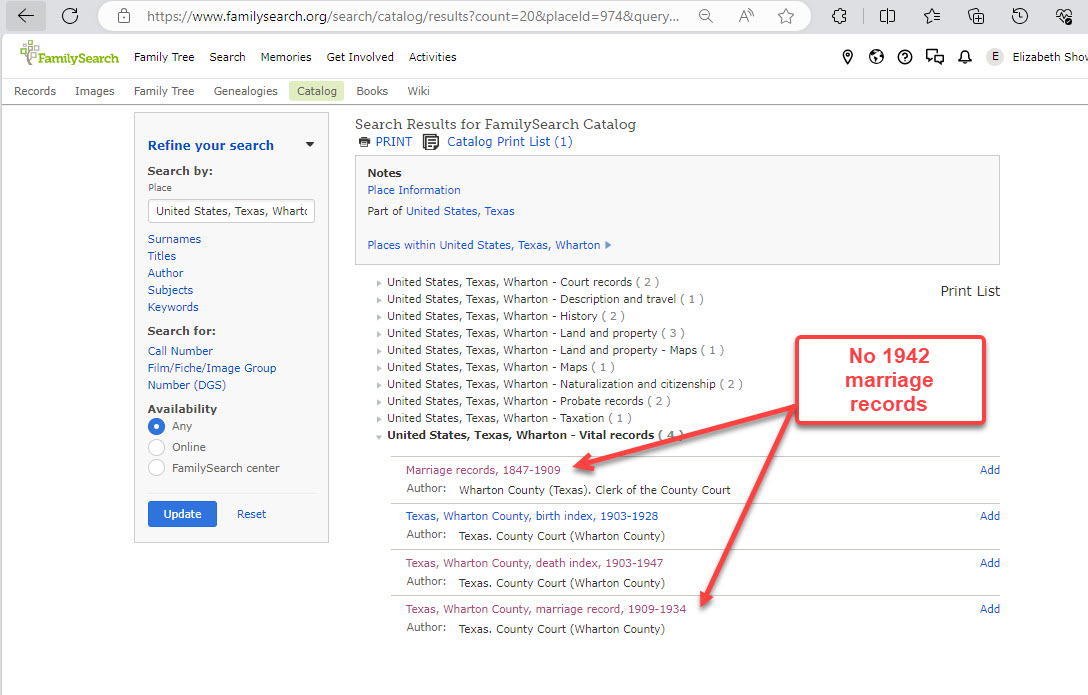Click the Reset link
This screenshot has height=695, width=1088.
tap(251, 514)
